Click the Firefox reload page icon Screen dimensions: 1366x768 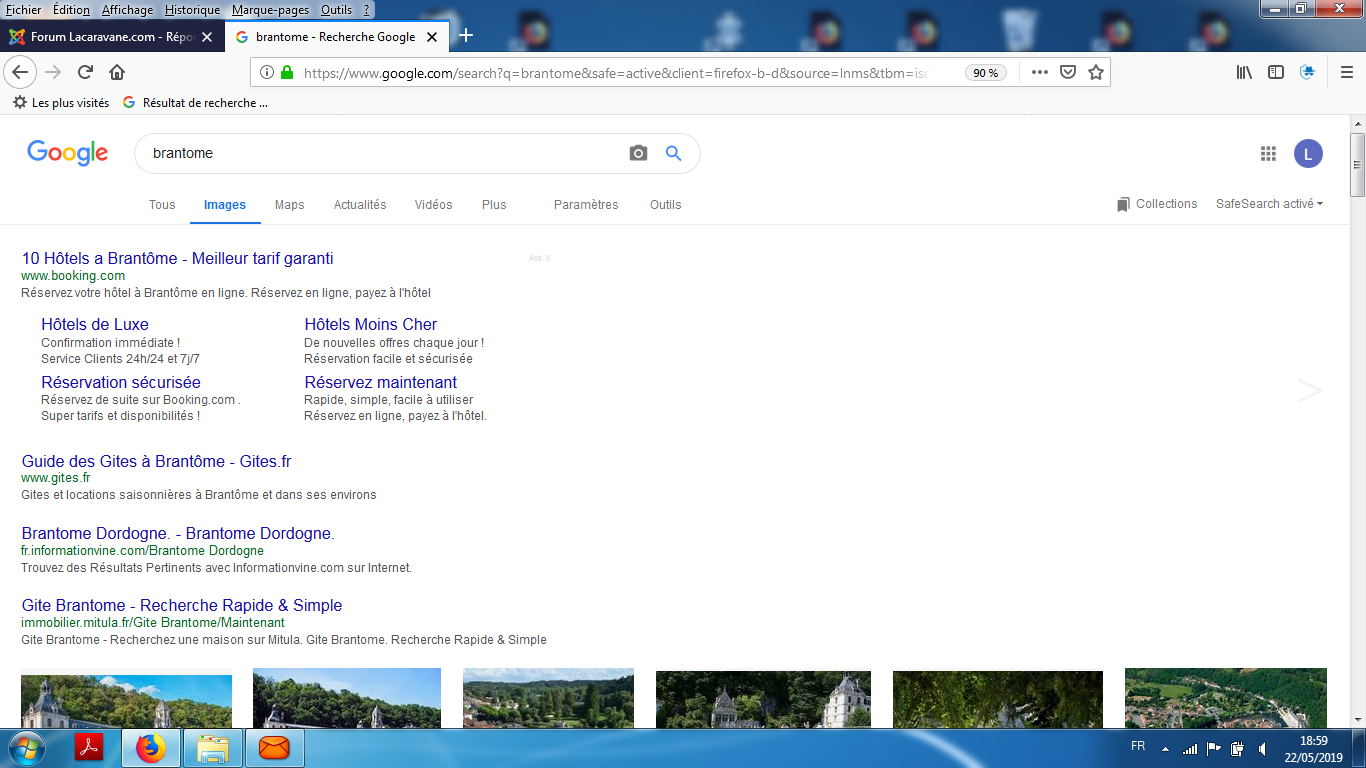(x=85, y=72)
